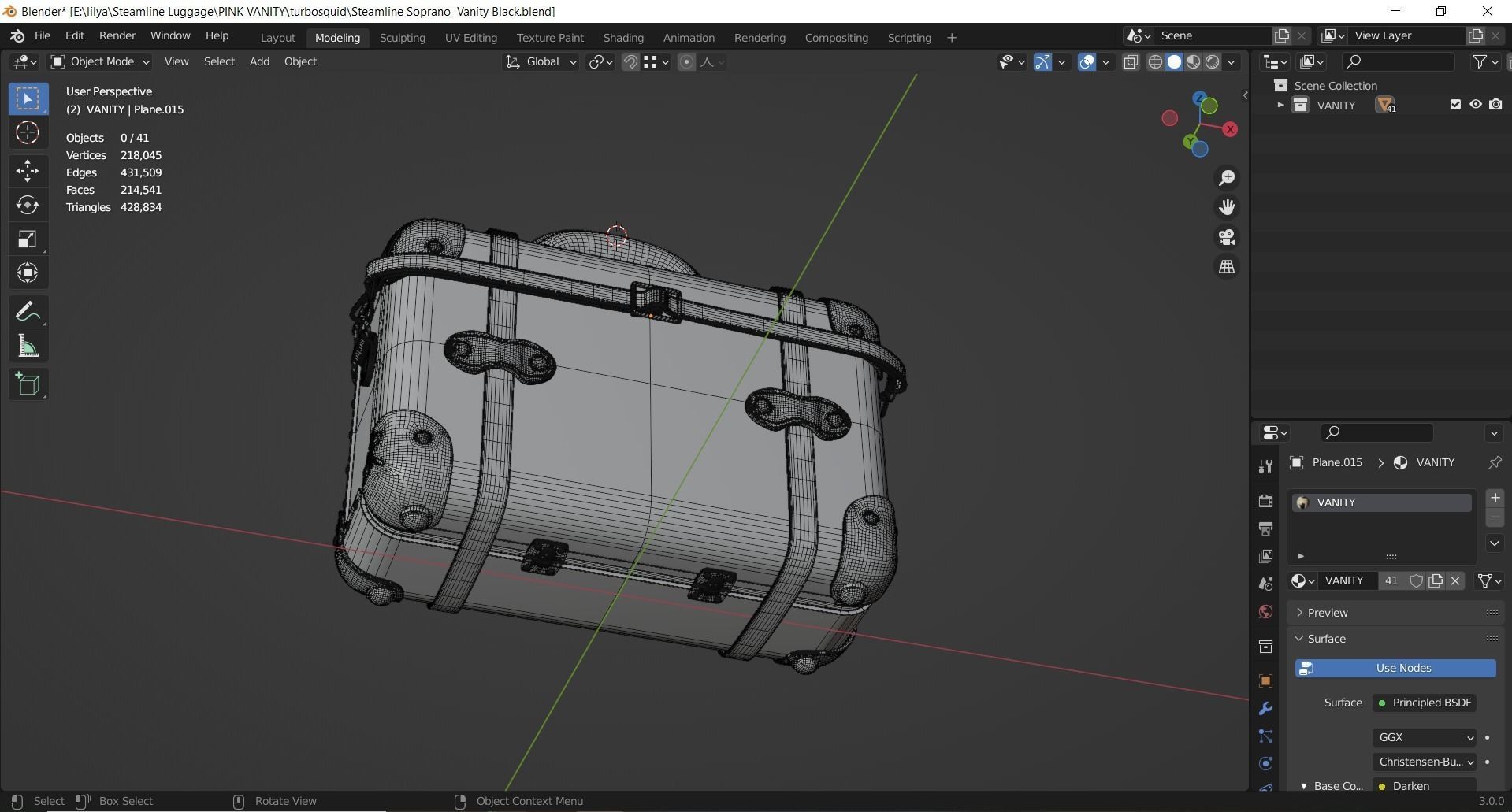Expand the VANITY collection tree

[1280, 105]
